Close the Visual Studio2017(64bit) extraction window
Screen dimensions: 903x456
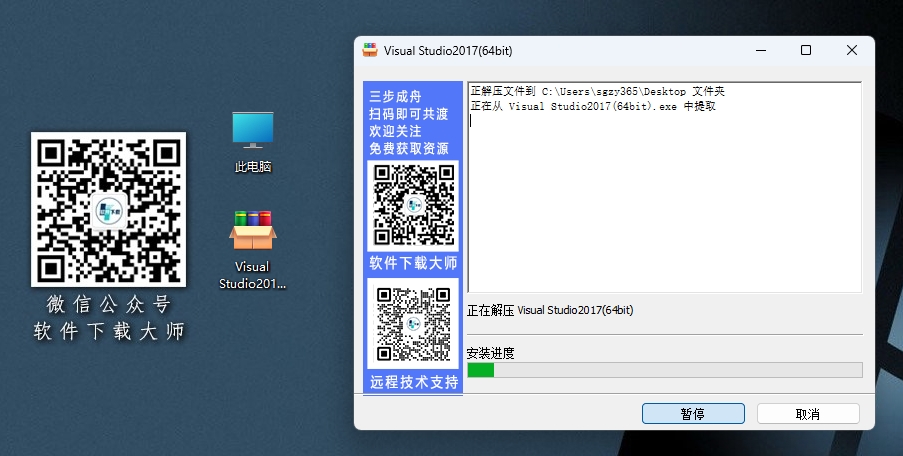(852, 50)
